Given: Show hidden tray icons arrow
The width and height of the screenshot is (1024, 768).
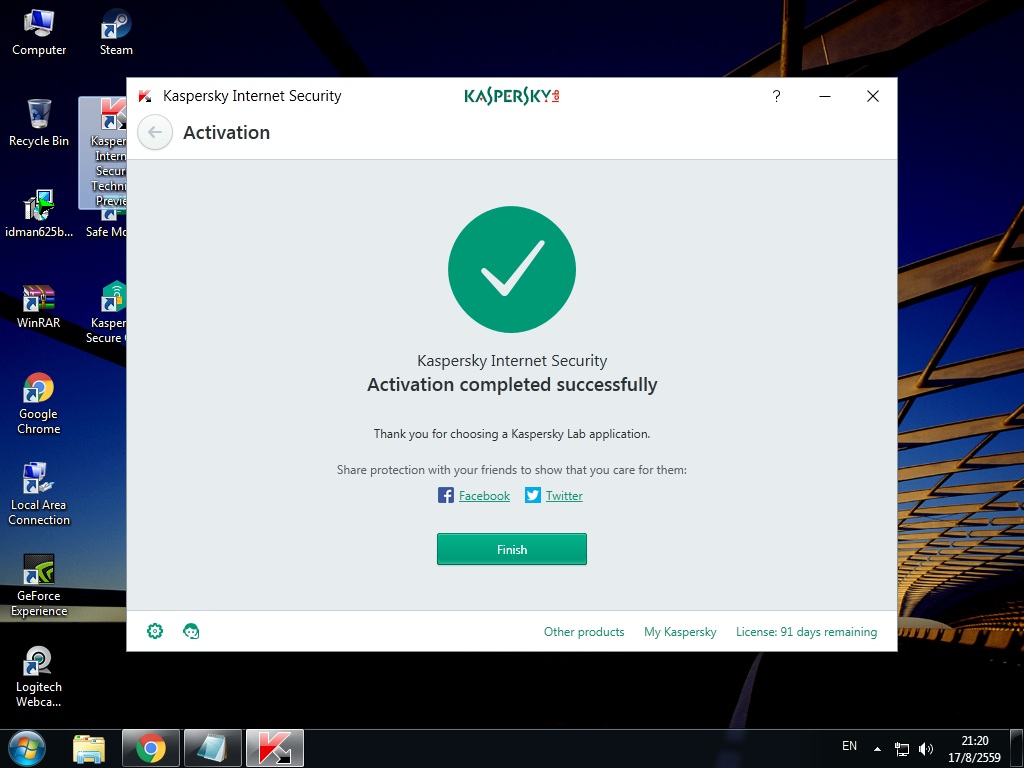Looking at the screenshot, I should click(x=877, y=749).
